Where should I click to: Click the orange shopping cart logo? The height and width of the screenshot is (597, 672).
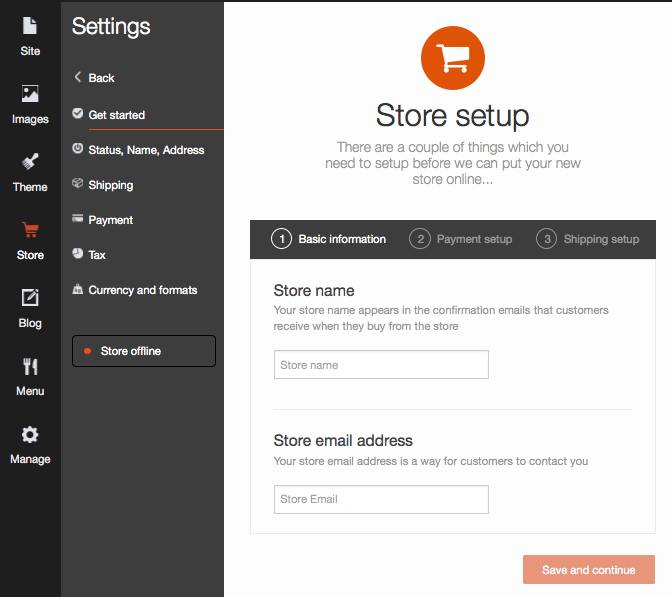453,58
